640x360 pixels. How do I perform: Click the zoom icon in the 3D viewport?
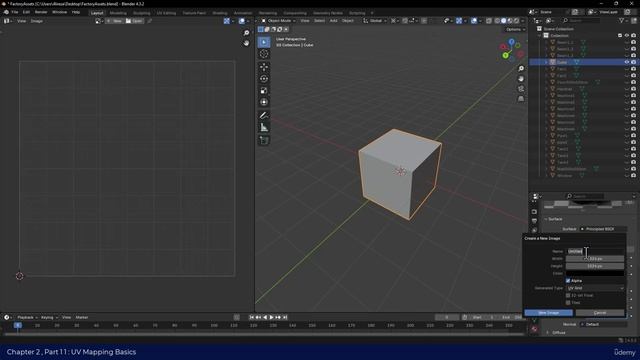pos(521,69)
